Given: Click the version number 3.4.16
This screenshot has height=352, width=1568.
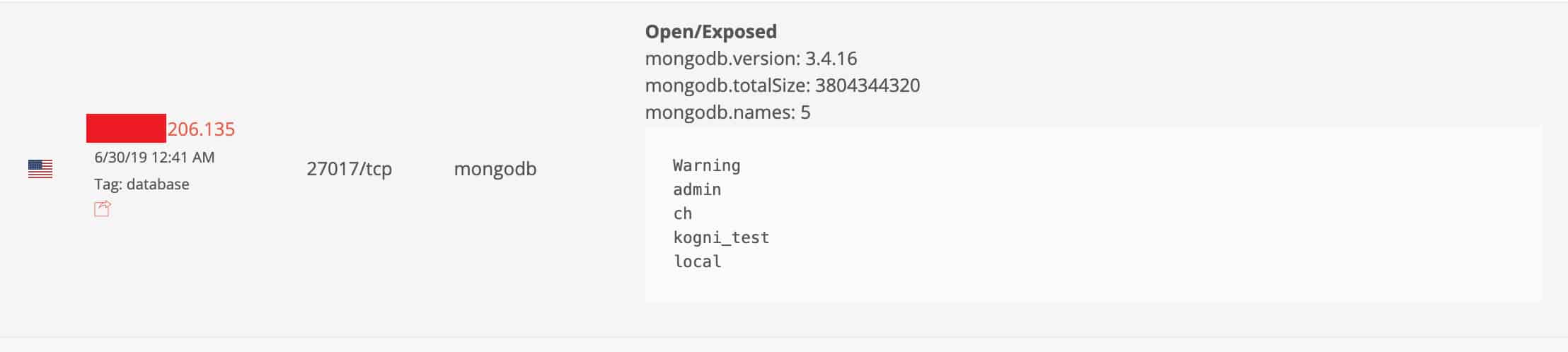Looking at the screenshot, I should 831,59.
